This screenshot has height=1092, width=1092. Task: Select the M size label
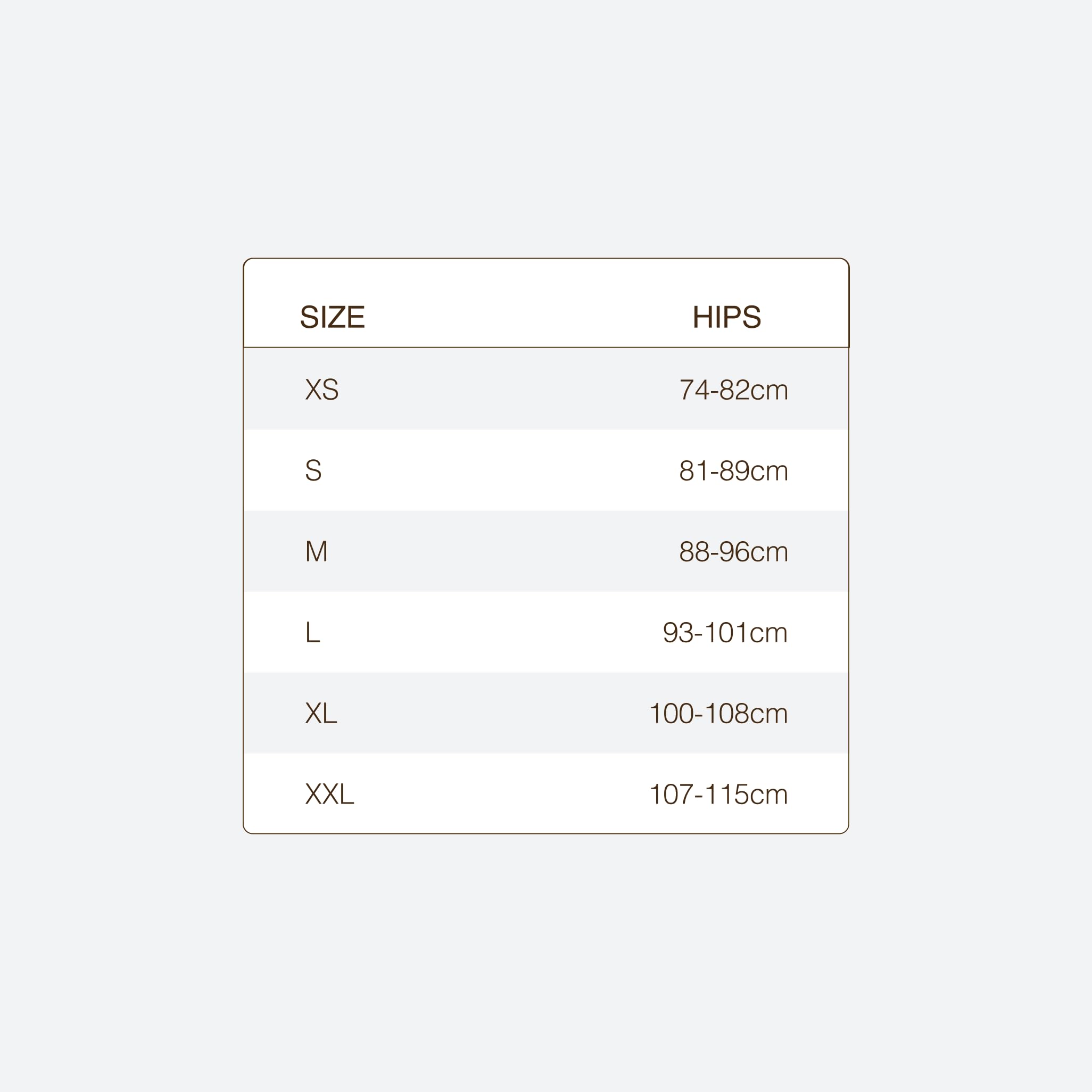316,550
